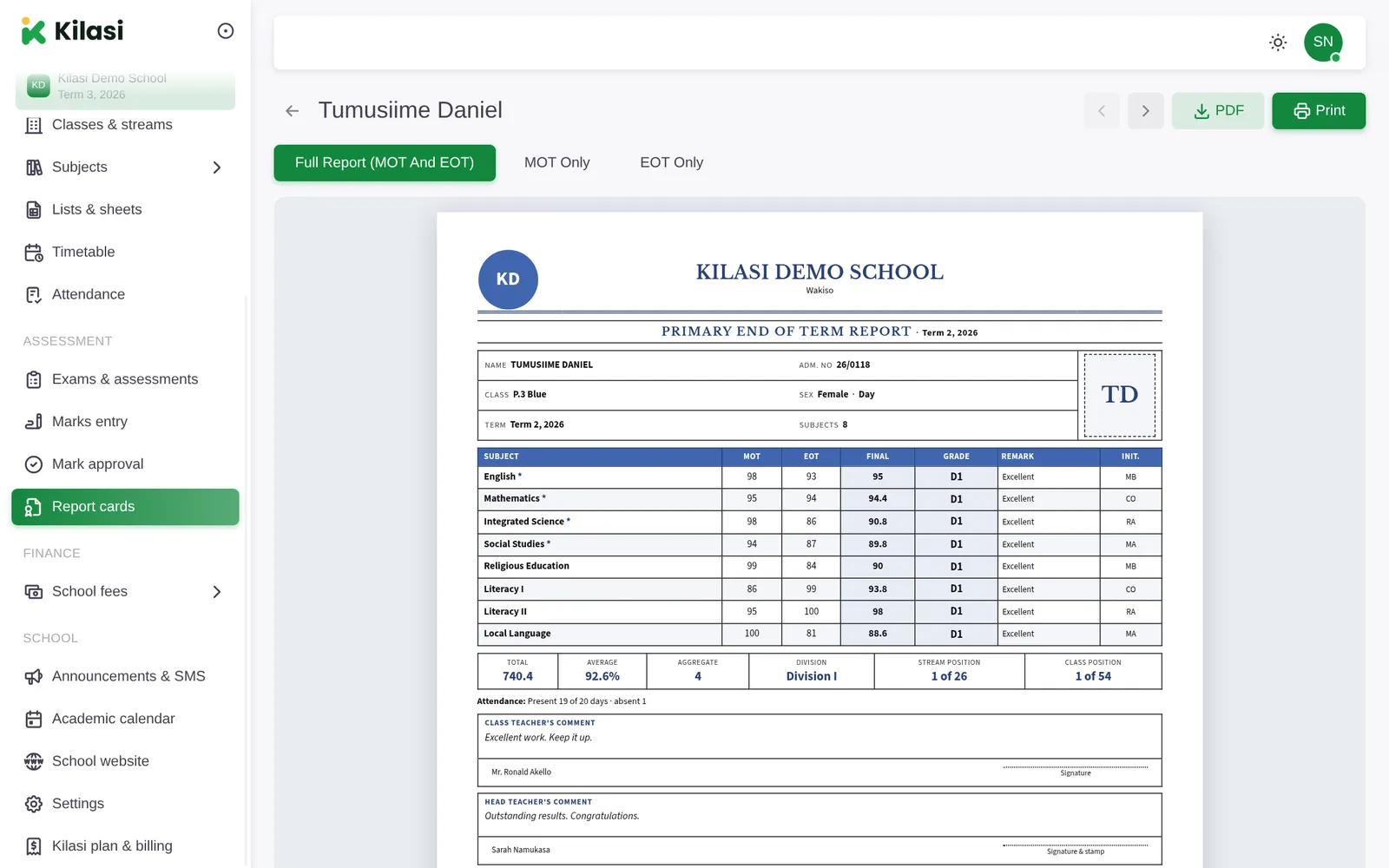Click the "Mr. Ronald Akello" teacher name
The image size is (1389, 868).
521,773
